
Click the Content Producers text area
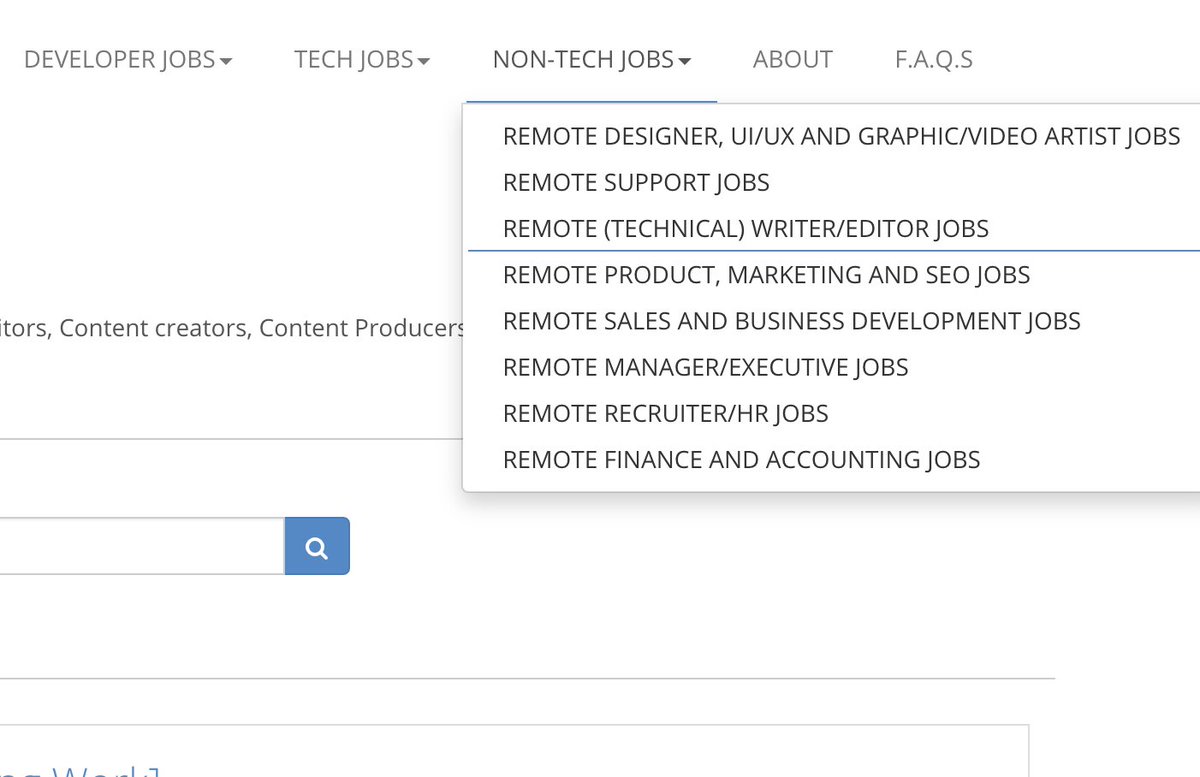pos(363,328)
